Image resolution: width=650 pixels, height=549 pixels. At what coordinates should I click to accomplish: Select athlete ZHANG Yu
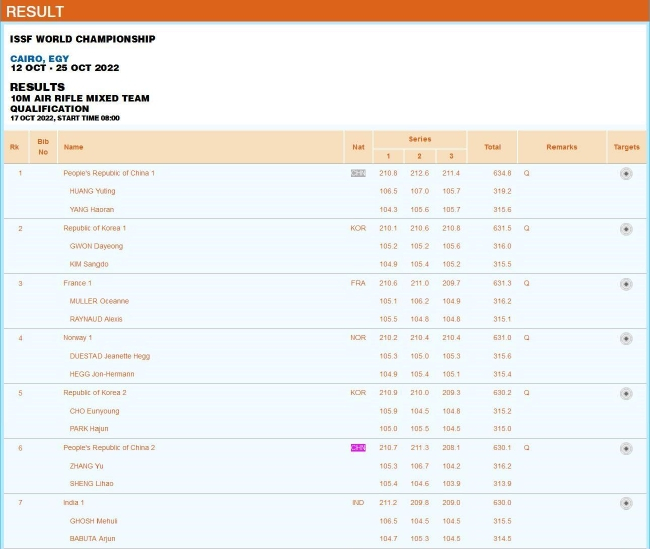(86, 466)
